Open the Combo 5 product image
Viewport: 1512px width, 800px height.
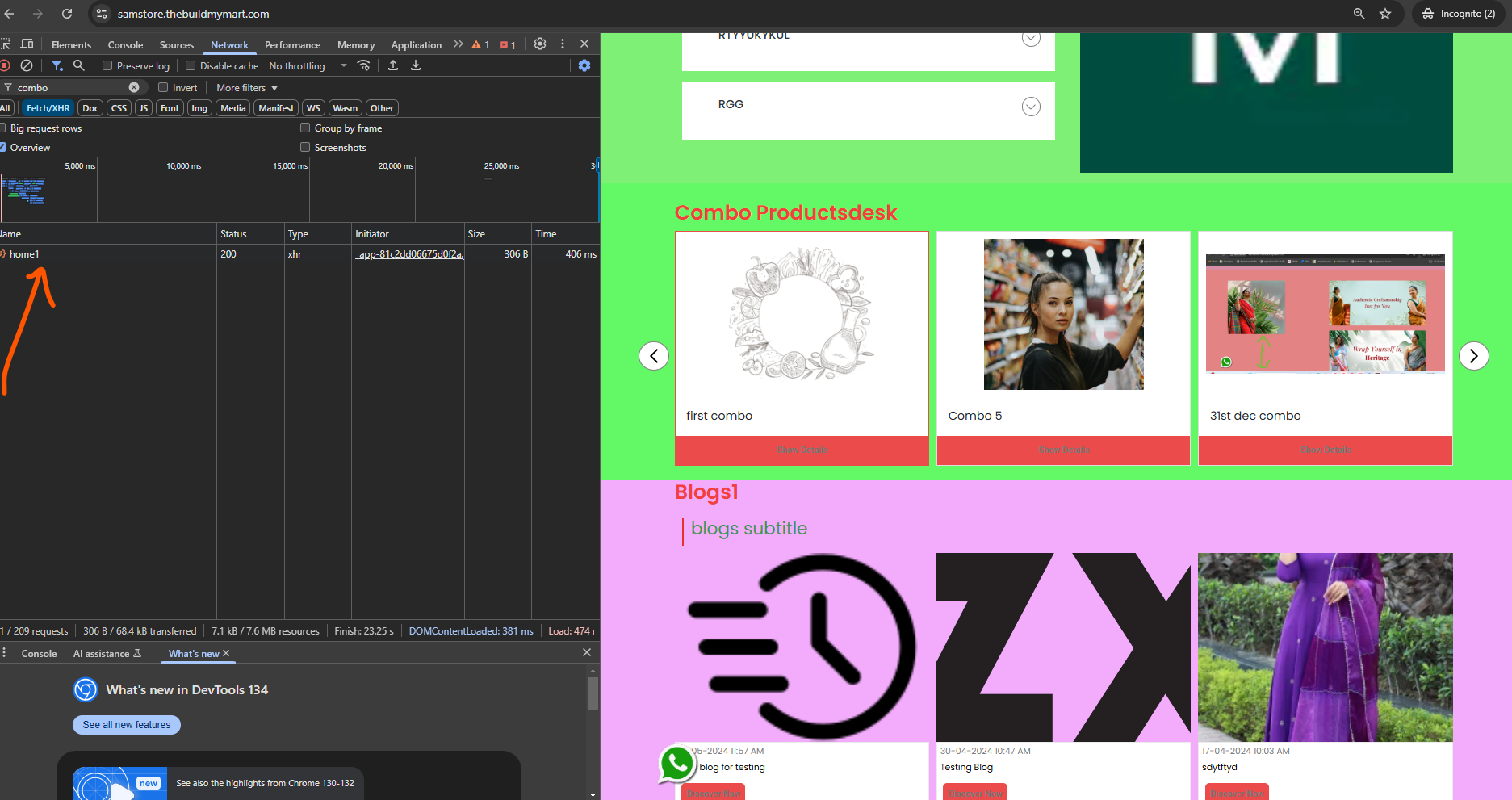[x=1063, y=314]
